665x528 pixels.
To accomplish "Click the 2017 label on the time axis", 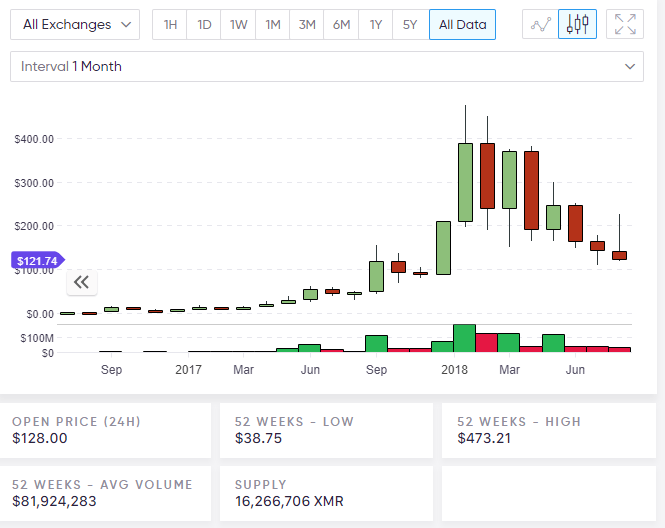I will [188, 370].
